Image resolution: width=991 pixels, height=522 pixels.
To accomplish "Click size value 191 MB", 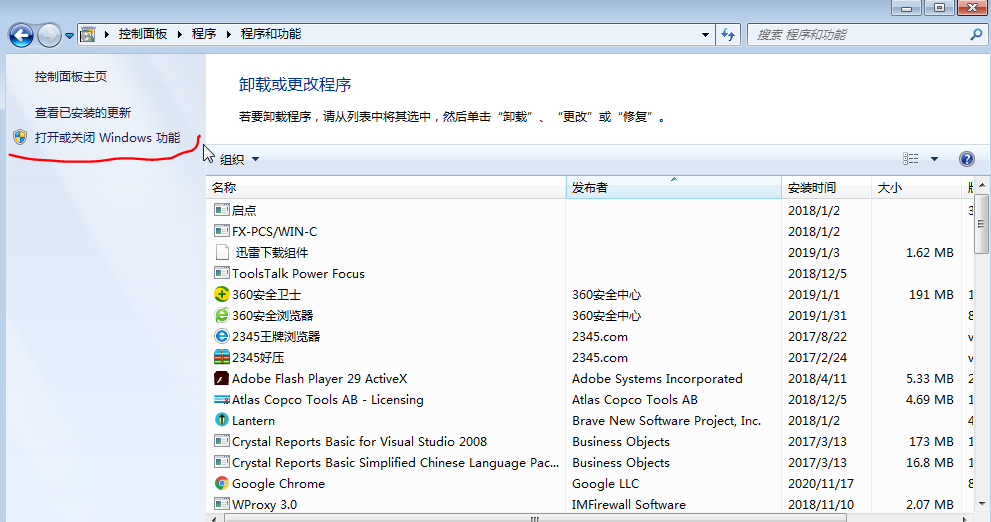I will point(931,294).
